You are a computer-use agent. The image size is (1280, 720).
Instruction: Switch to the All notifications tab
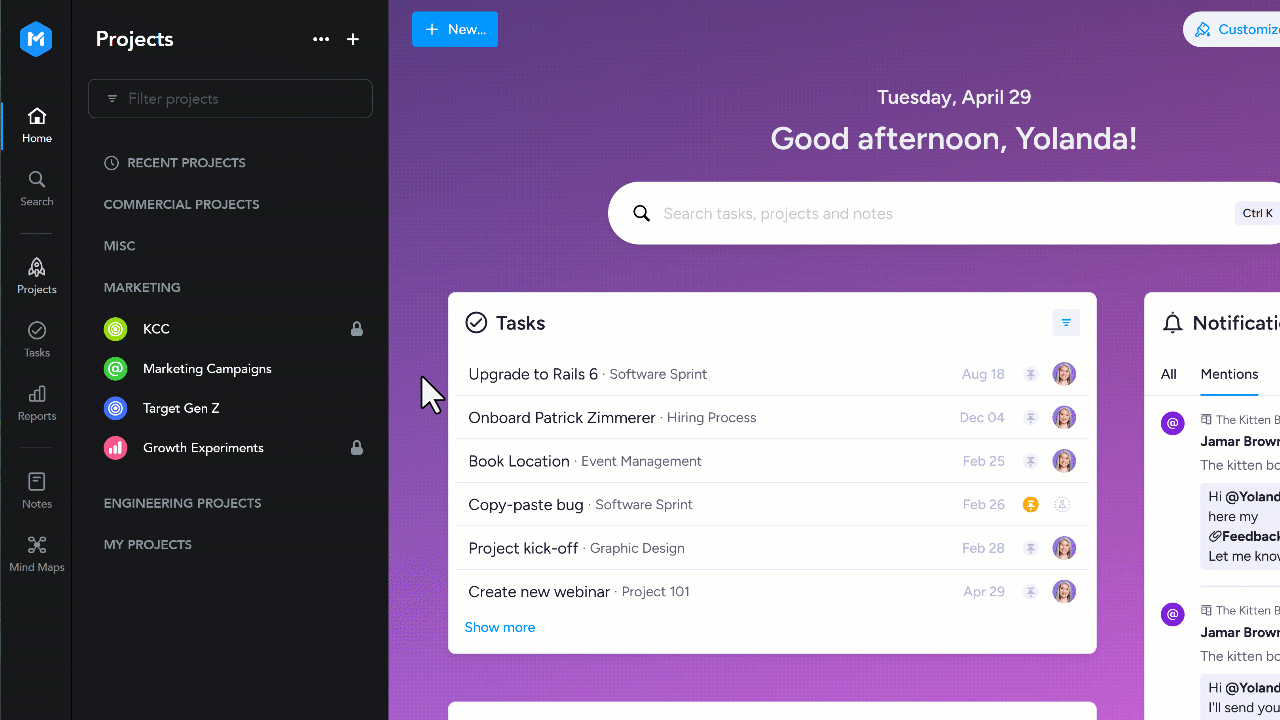point(1168,374)
